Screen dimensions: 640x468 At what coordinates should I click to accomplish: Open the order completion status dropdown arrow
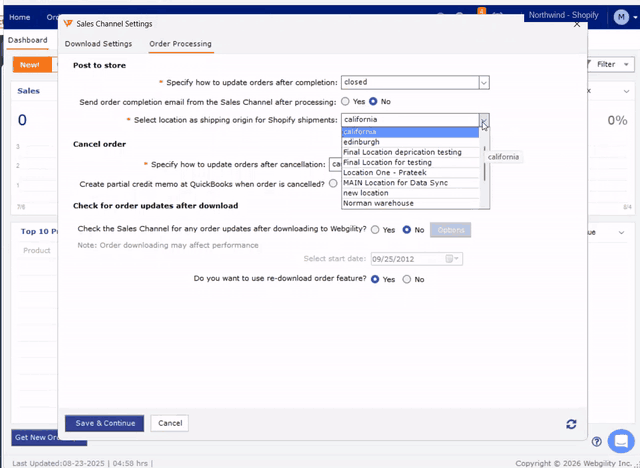coord(484,82)
